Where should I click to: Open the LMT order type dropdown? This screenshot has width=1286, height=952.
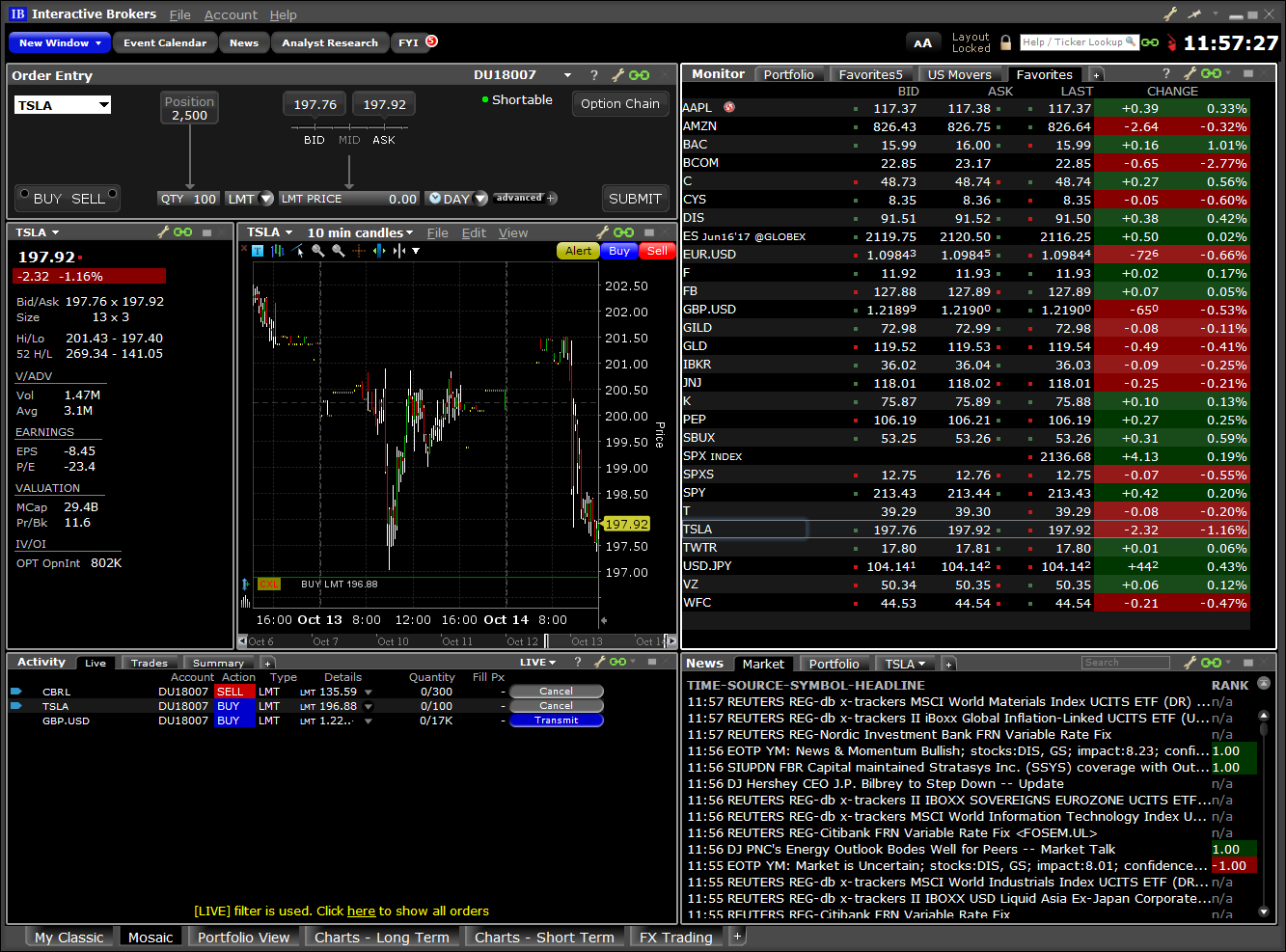click(x=266, y=199)
